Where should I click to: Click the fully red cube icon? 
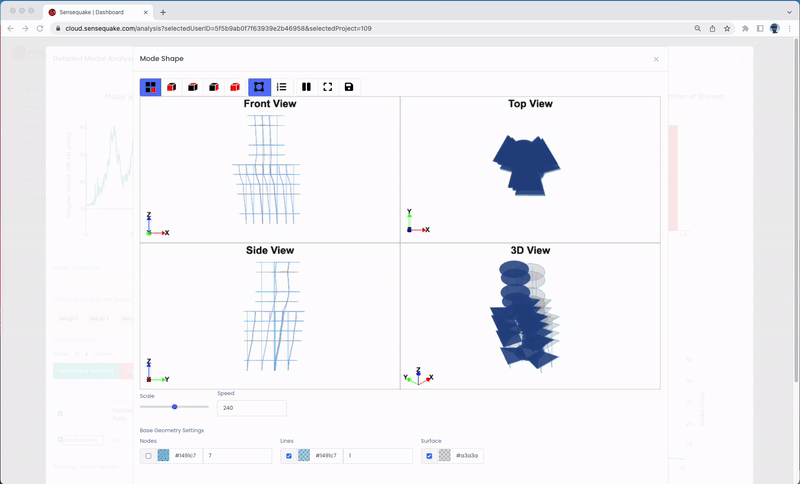point(235,87)
